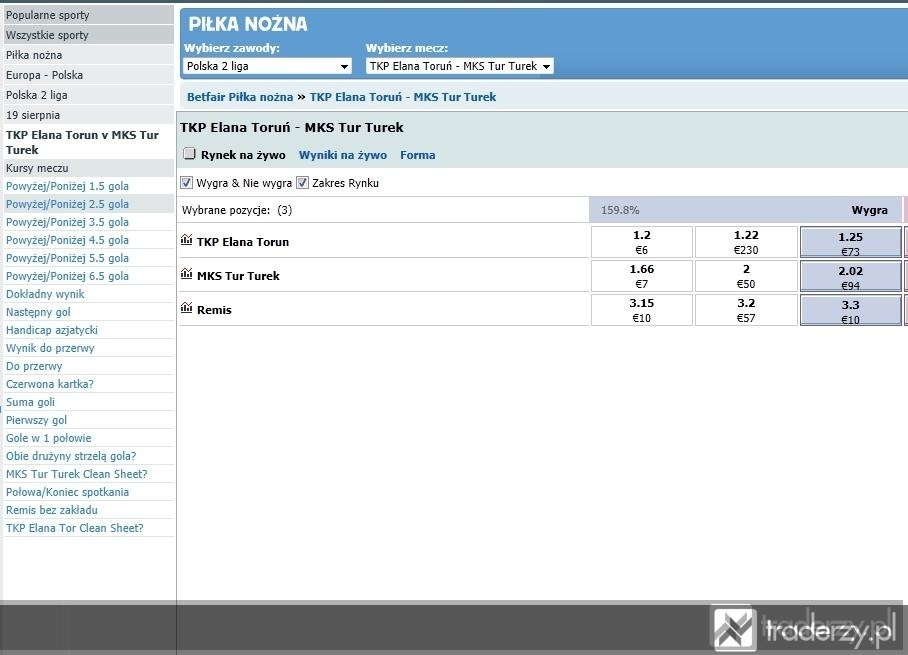Open Suma goli market
908x655 pixels.
tap(30, 402)
